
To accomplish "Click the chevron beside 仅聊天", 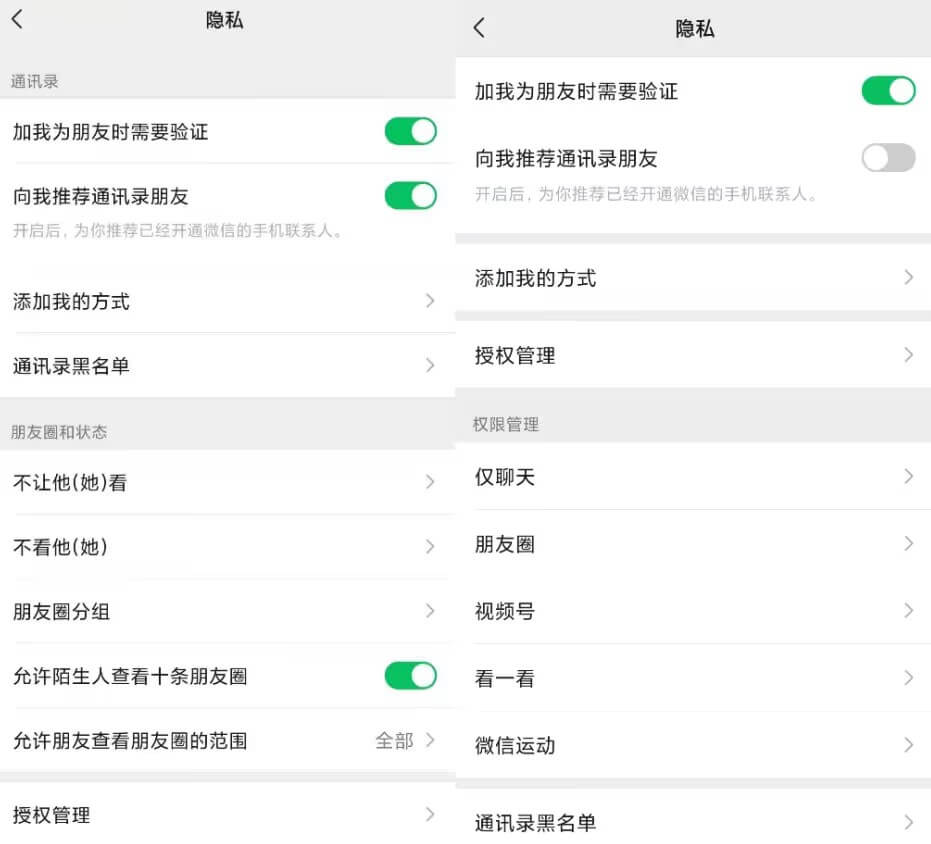I will (x=908, y=477).
